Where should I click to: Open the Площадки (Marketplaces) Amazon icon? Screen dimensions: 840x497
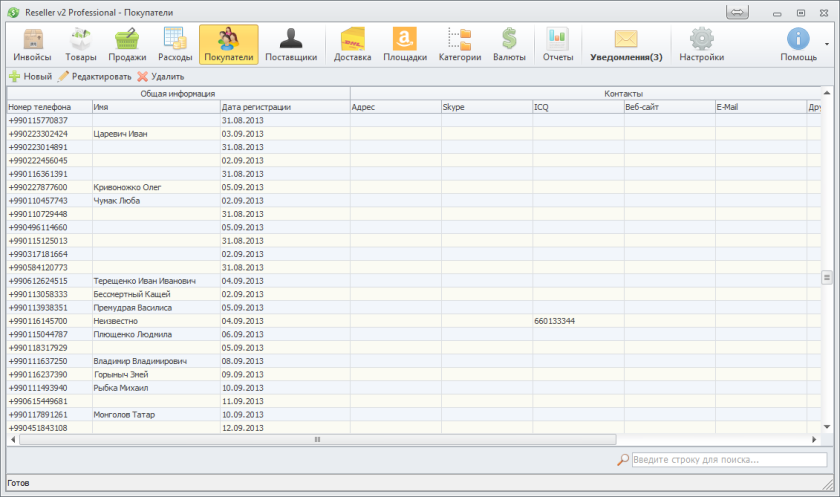pos(405,39)
